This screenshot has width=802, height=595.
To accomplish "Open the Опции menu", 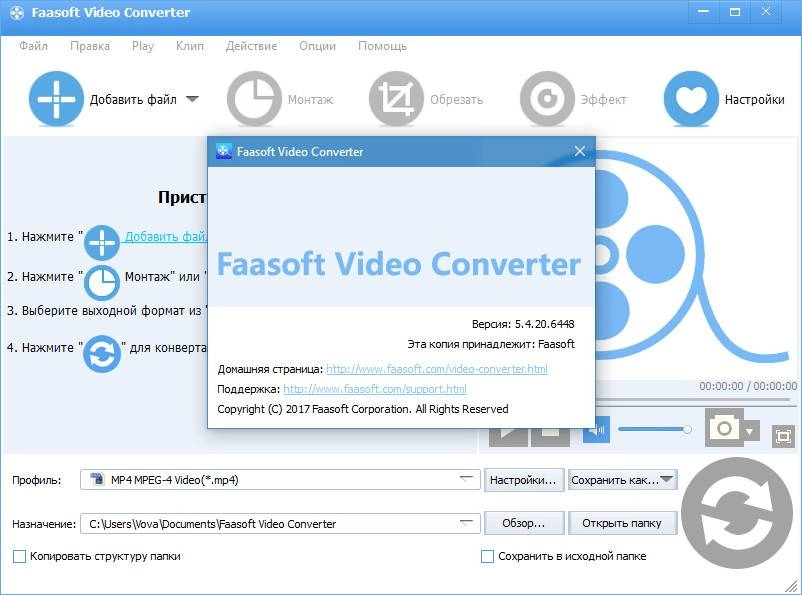I will (317, 46).
